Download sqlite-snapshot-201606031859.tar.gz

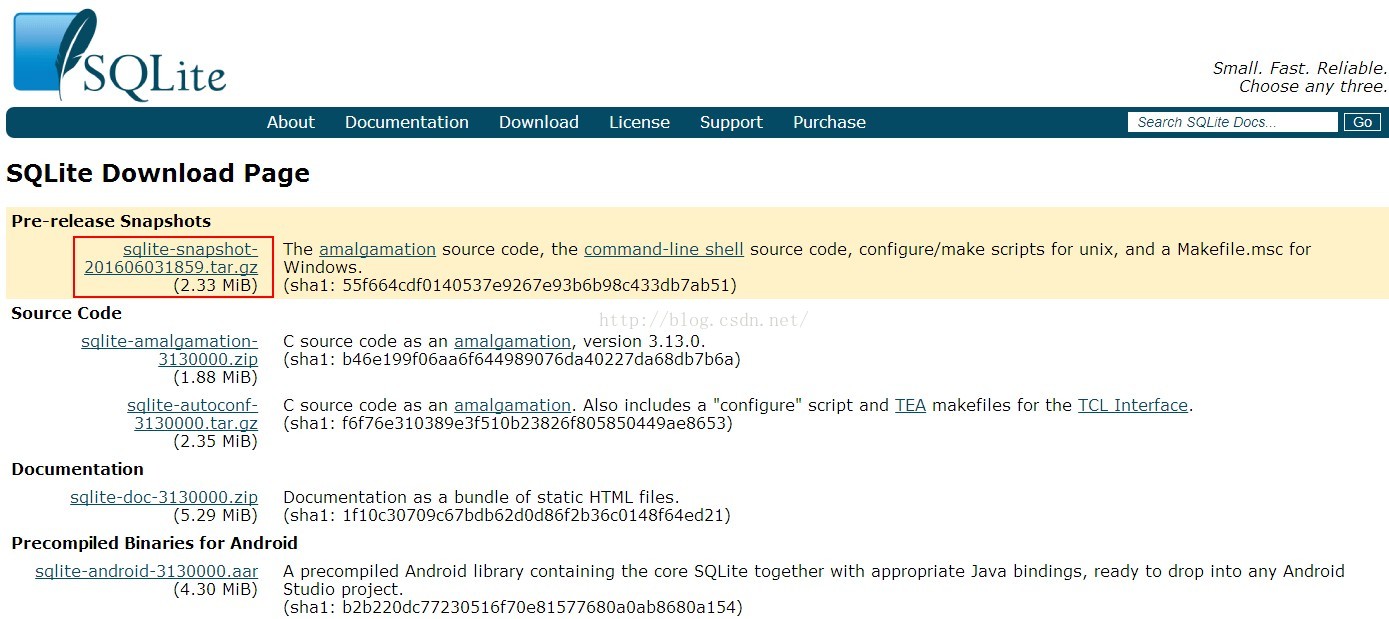point(171,258)
